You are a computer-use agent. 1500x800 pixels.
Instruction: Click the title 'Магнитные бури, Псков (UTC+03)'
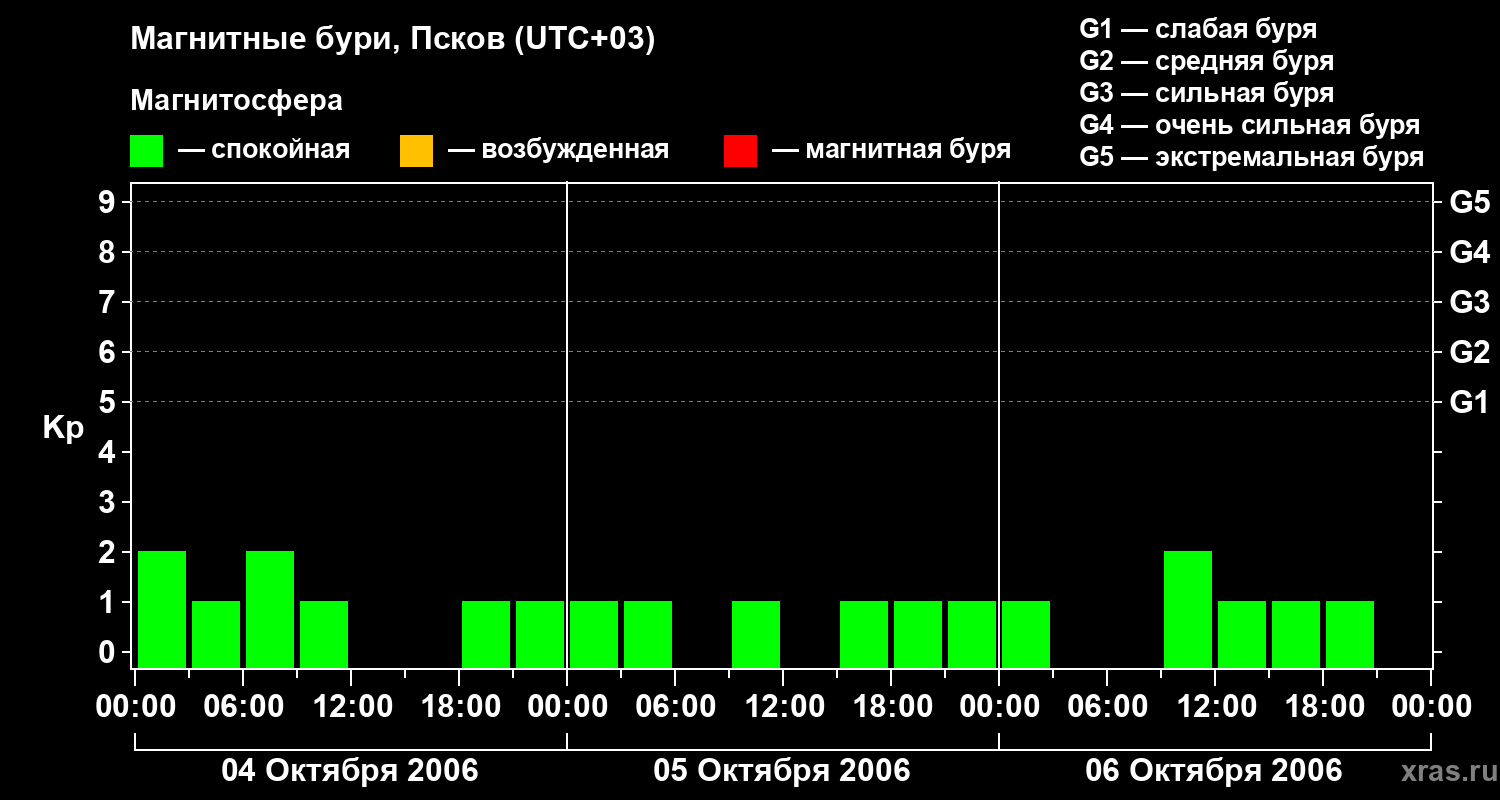pyautogui.click(x=393, y=40)
